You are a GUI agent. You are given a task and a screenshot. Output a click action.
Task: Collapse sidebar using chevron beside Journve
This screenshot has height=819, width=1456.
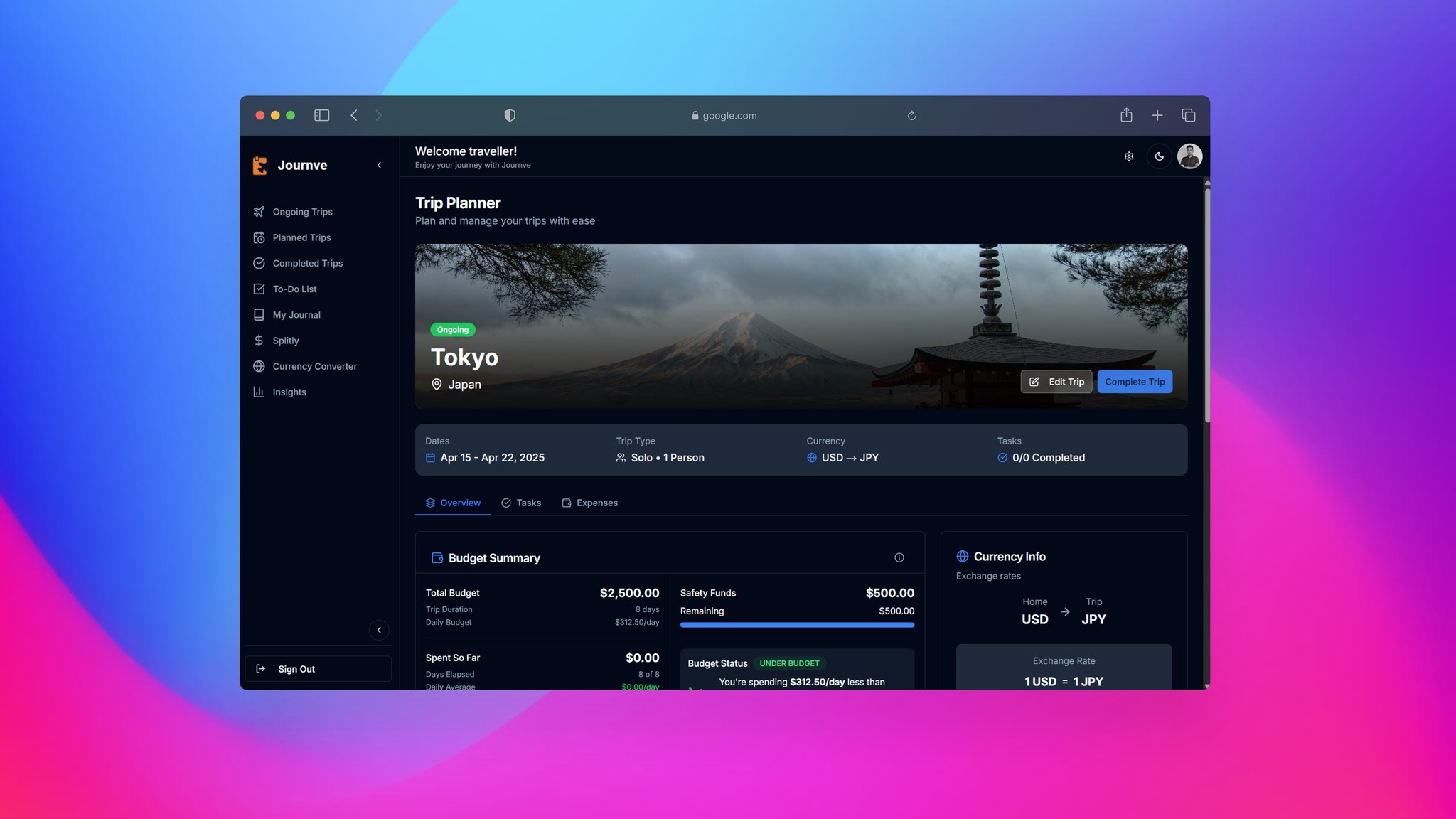click(379, 165)
